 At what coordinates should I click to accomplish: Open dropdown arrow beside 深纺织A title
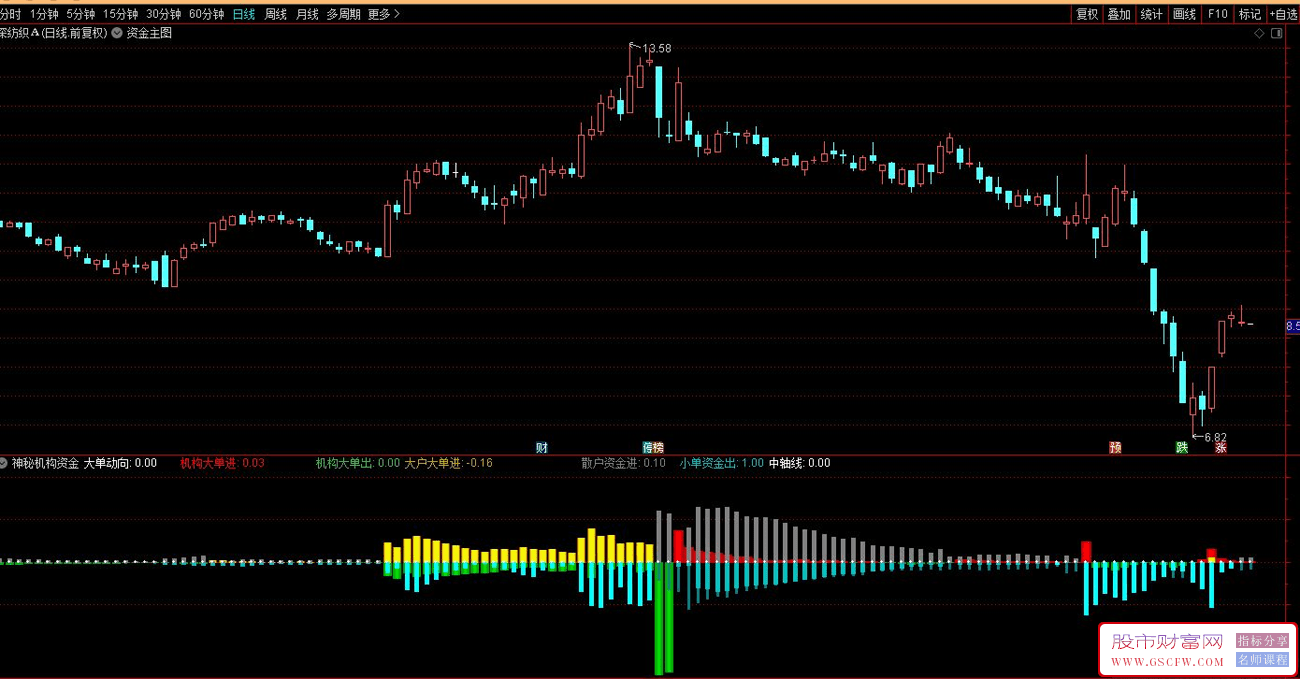coord(118,33)
